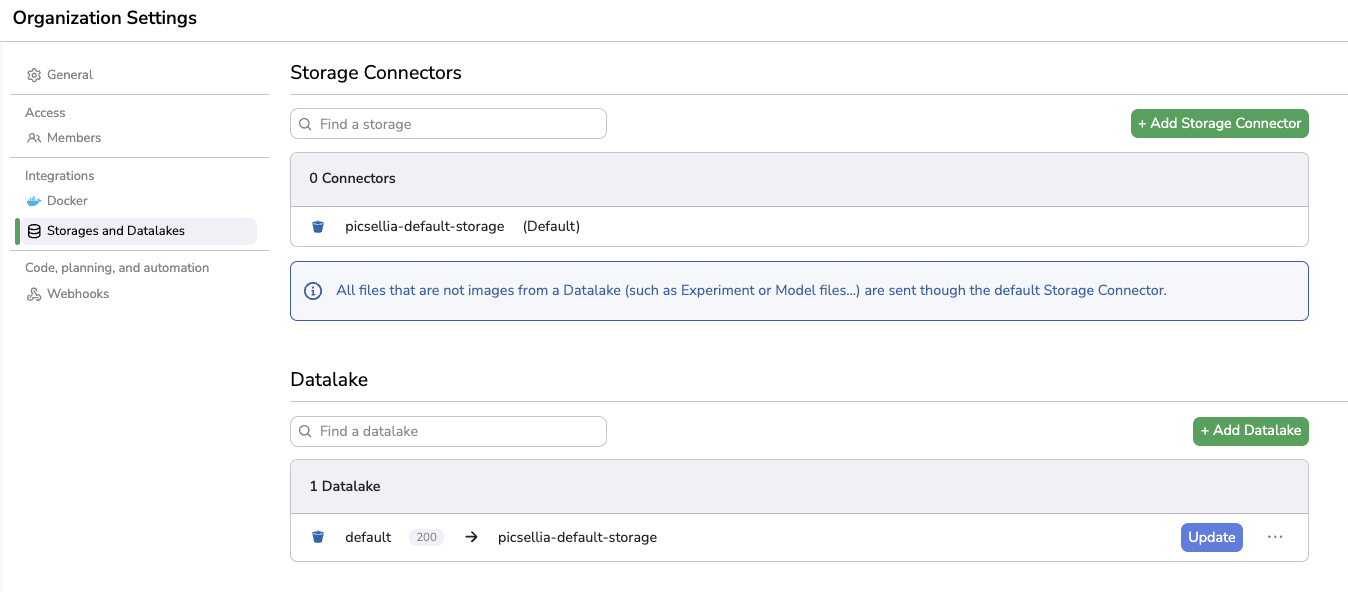
Task: Click the Webhooks icon in sidebar
Action: click(x=34, y=294)
